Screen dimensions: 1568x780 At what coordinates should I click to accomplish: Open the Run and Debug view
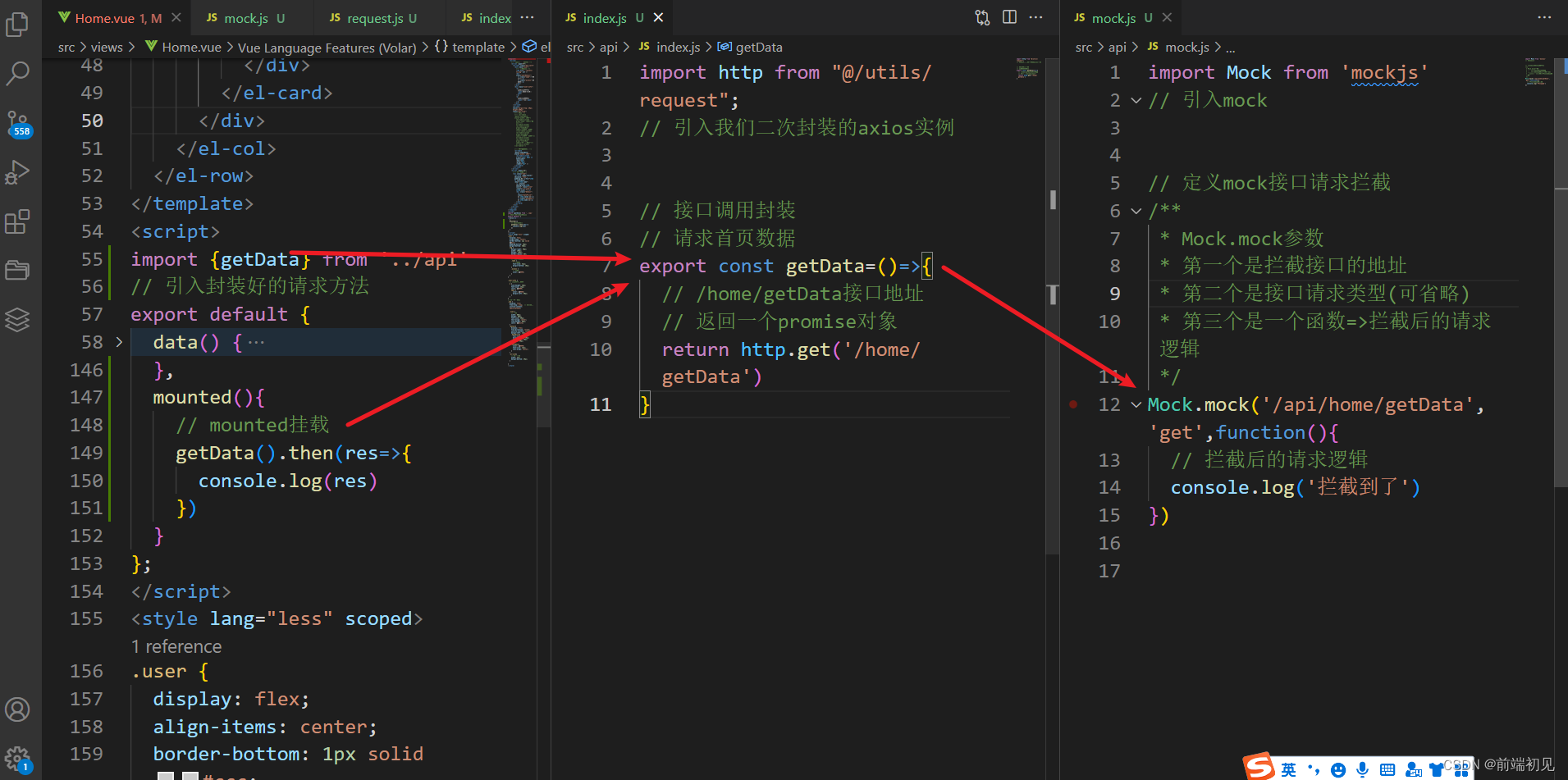[18, 172]
